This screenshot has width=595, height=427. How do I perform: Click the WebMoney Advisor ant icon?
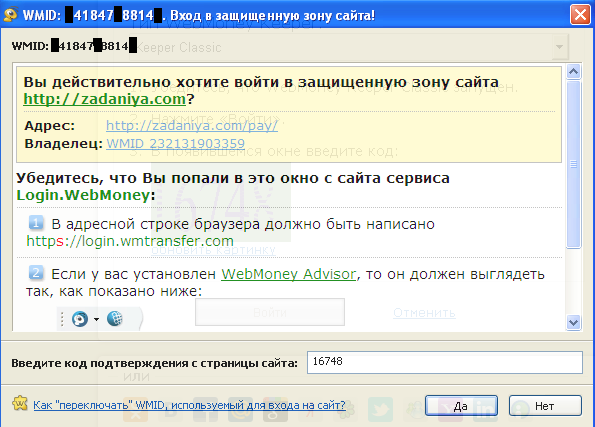[x=80, y=319]
